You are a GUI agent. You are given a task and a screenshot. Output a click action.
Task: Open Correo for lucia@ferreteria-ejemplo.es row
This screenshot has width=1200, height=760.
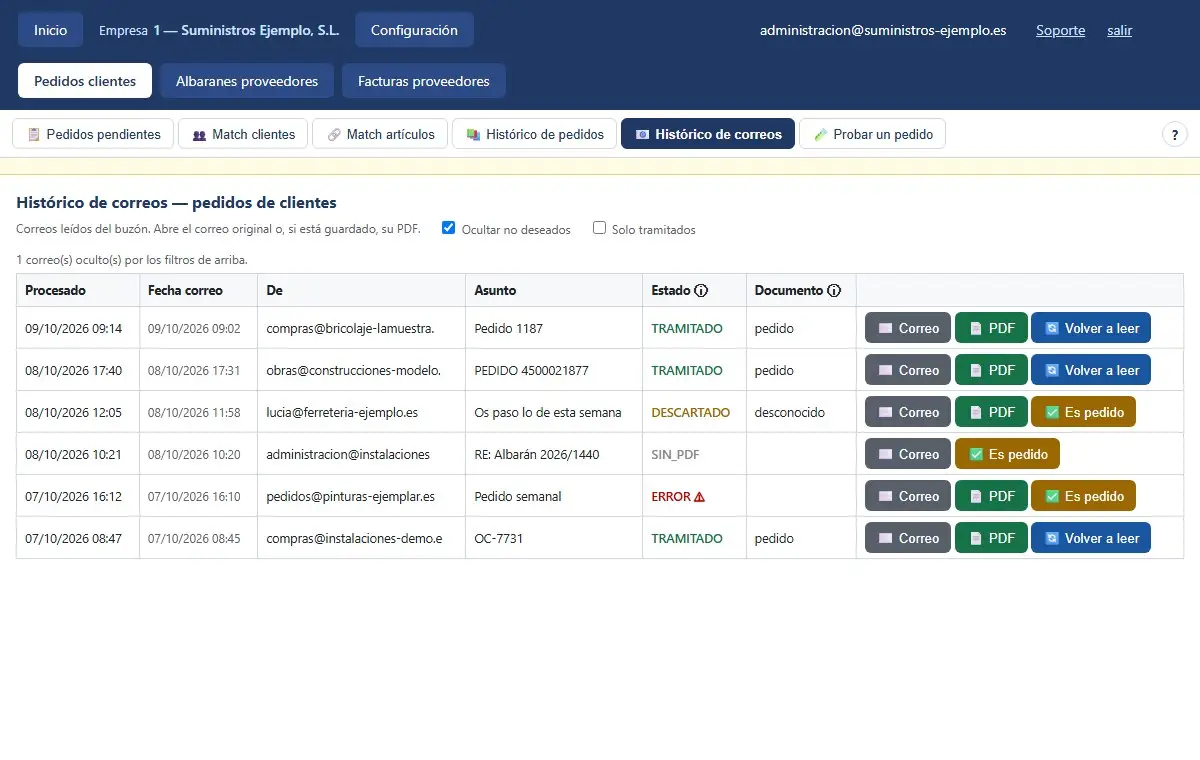[x=908, y=412]
